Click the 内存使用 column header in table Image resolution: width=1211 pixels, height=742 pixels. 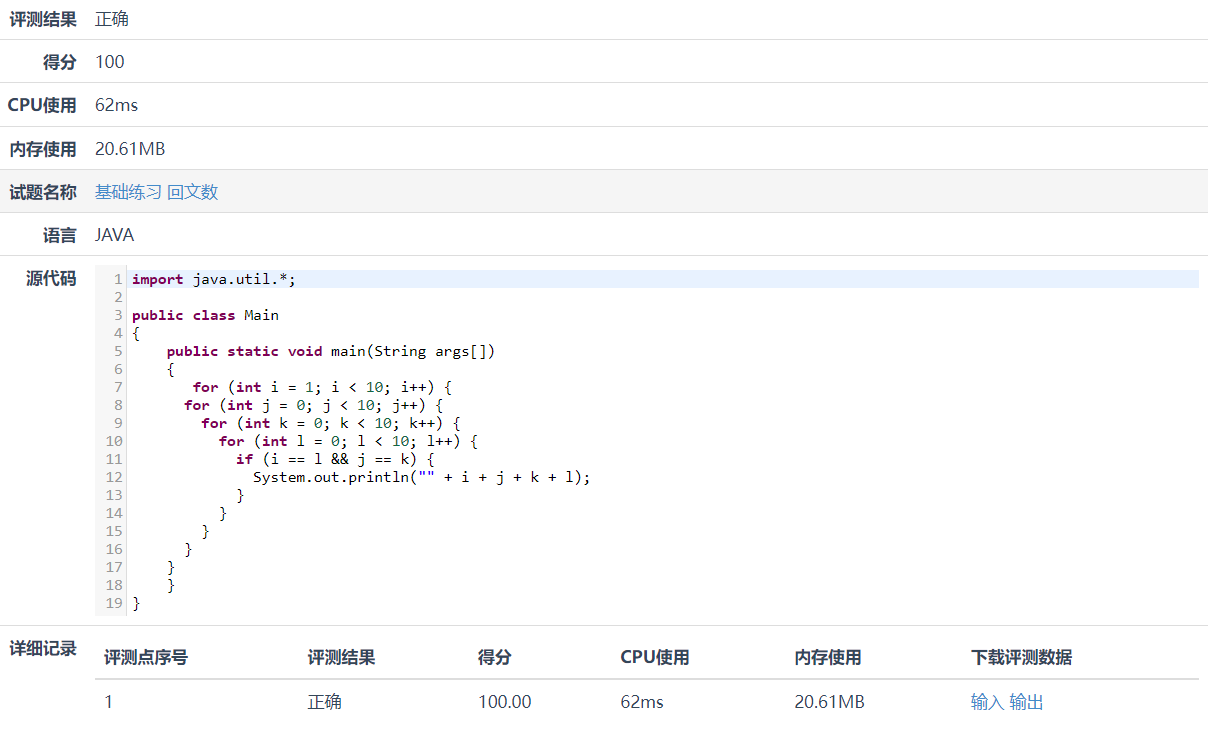point(828,657)
